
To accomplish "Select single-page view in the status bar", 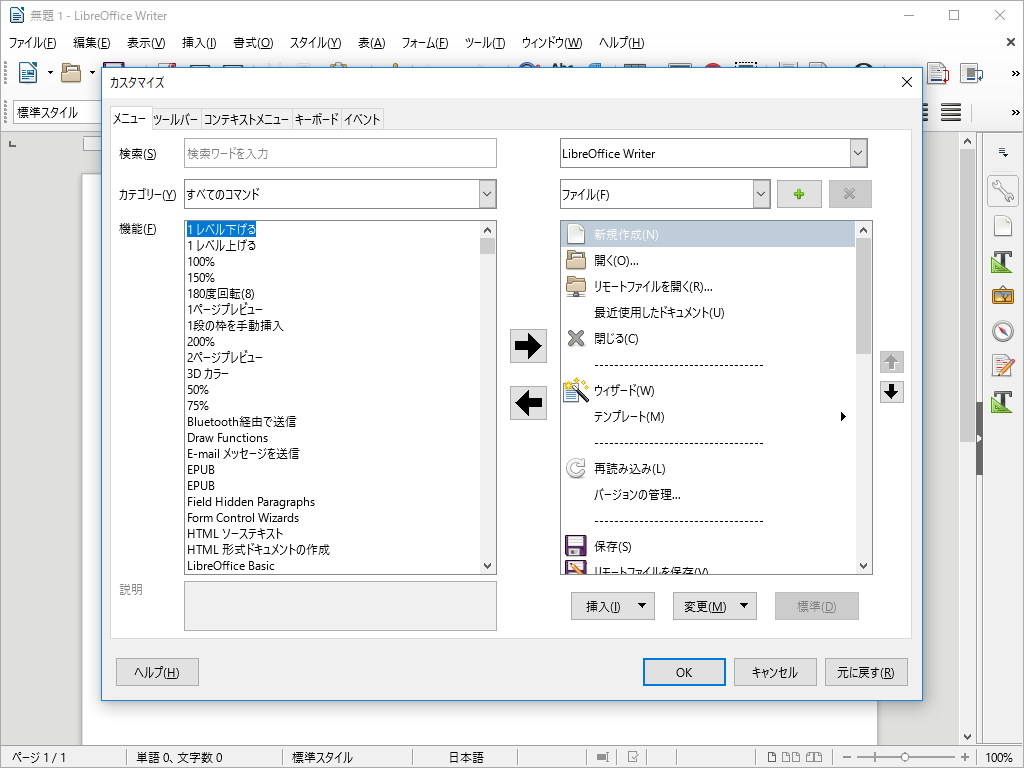I will (771, 758).
